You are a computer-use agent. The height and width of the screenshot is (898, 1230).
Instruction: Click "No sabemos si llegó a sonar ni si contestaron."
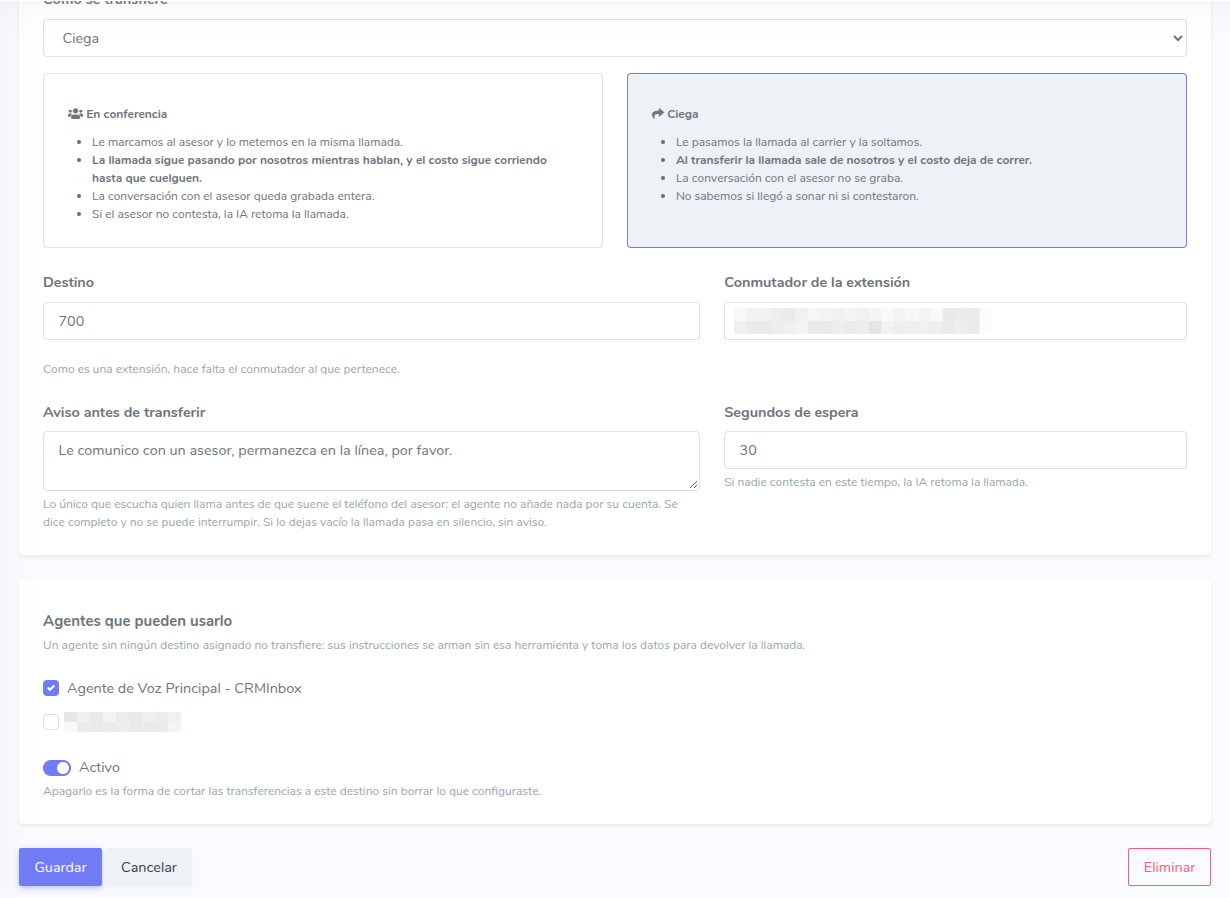tap(797, 196)
